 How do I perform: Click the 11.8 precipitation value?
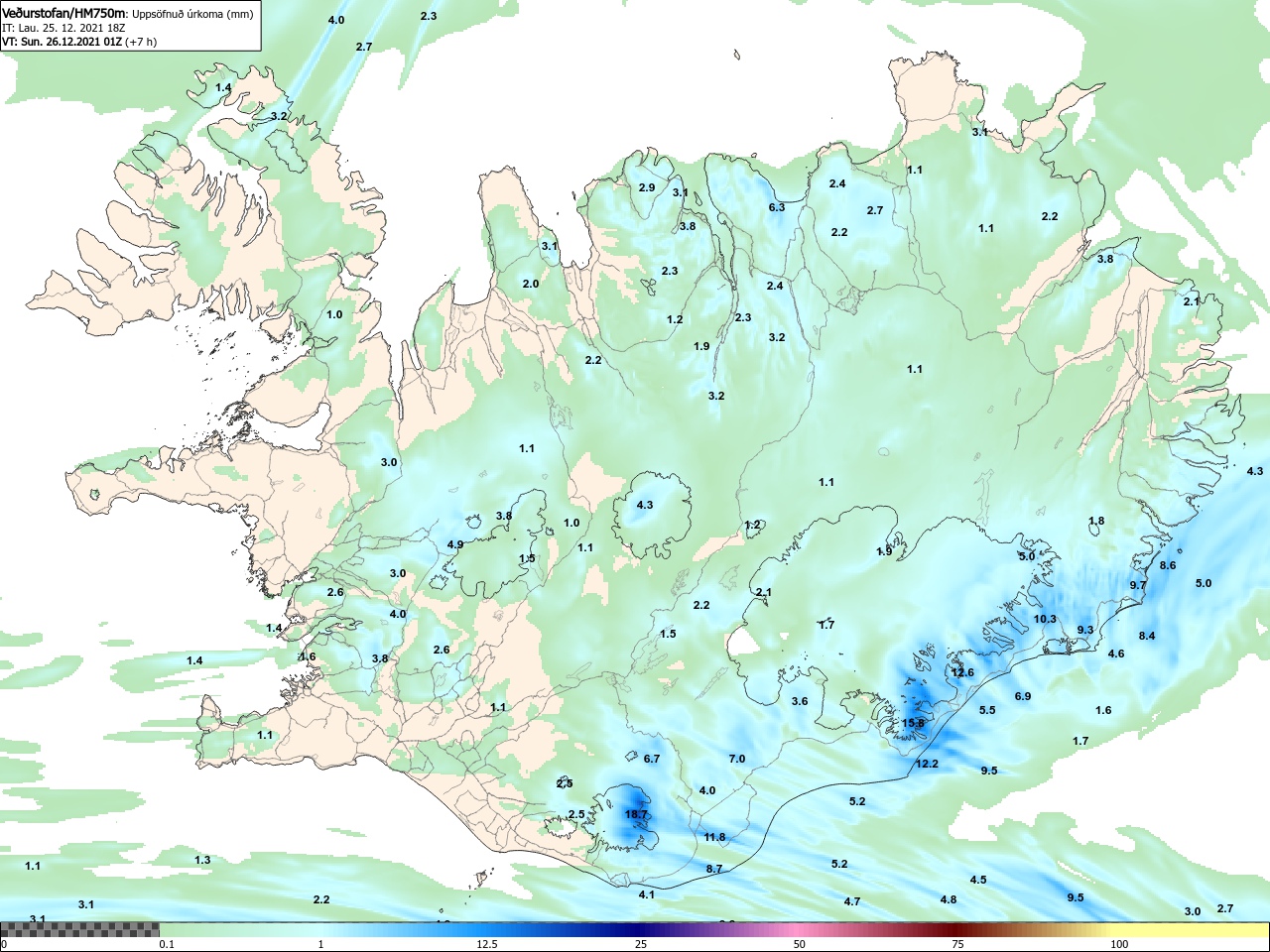click(x=714, y=838)
